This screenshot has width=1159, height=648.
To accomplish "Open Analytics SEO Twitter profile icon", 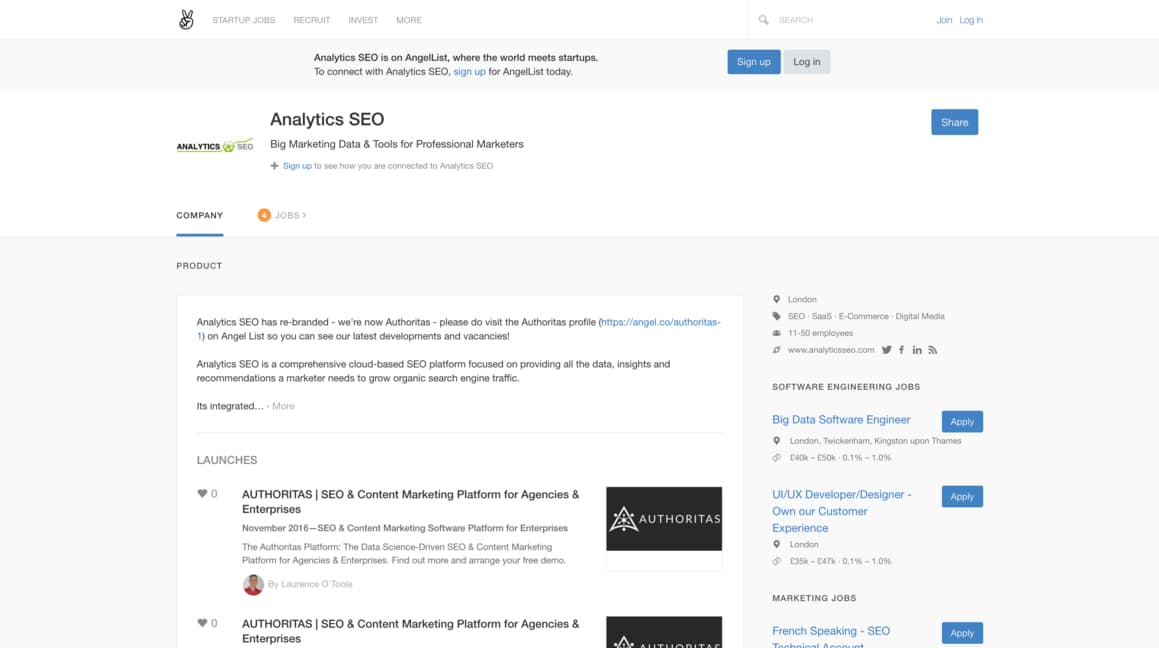I will [x=886, y=350].
